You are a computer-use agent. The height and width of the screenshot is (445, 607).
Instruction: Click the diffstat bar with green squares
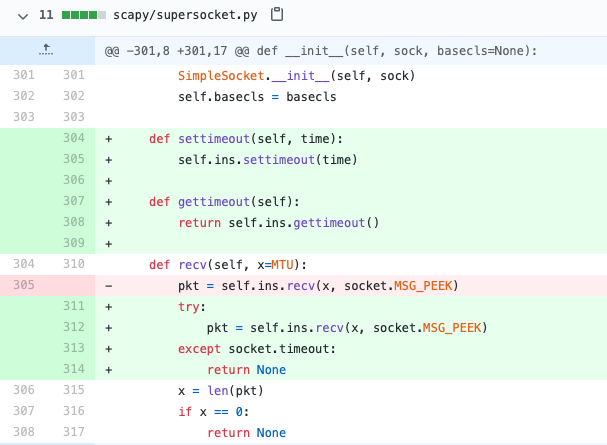click(x=84, y=15)
